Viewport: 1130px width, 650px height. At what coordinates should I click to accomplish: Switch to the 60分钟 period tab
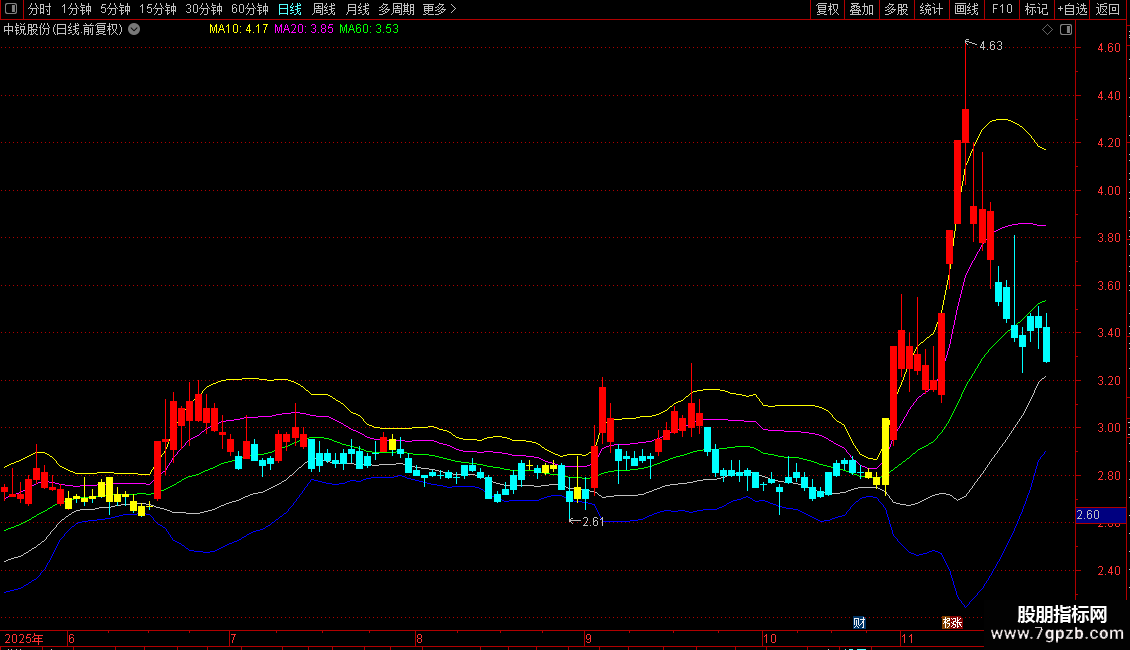(249, 9)
